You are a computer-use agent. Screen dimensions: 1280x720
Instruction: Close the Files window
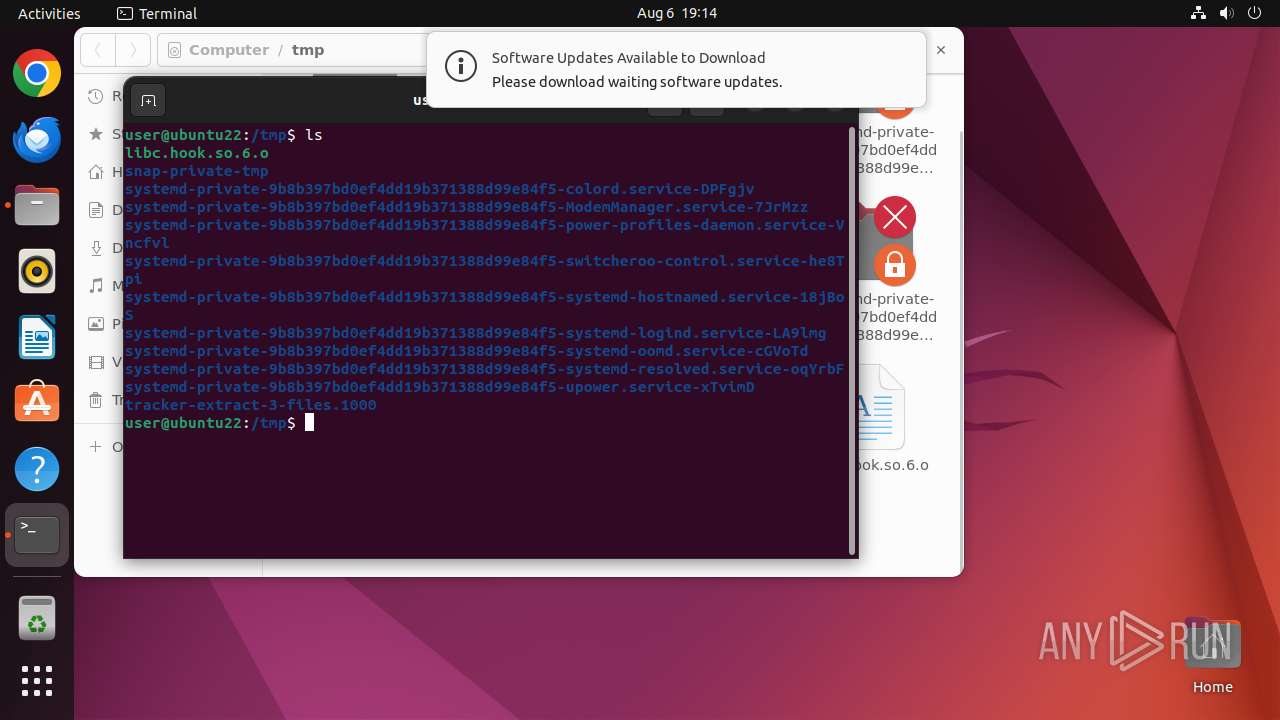(x=941, y=50)
